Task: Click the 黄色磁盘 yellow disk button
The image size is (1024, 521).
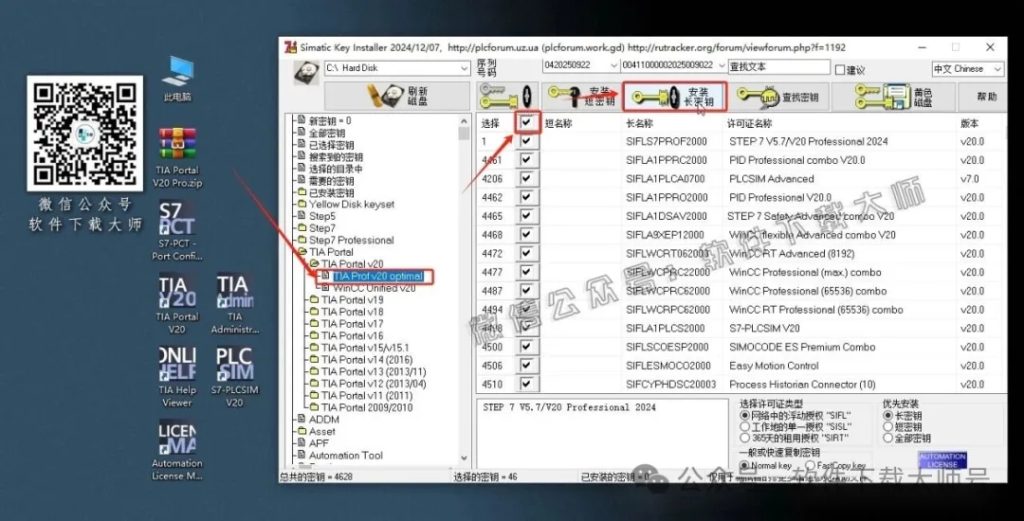Action: tap(893, 97)
